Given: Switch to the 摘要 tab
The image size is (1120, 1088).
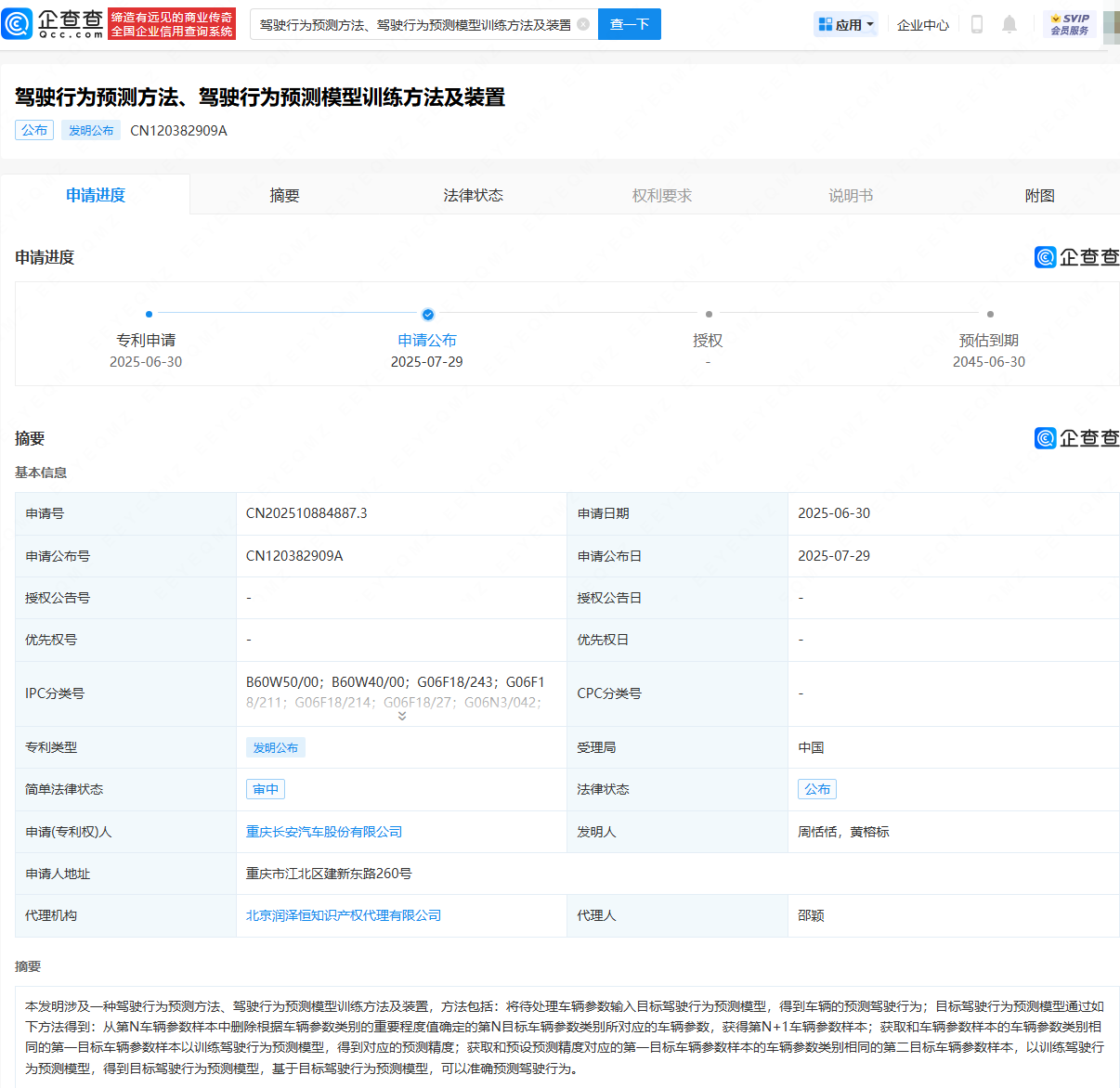Looking at the screenshot, I should click(284, 195).
